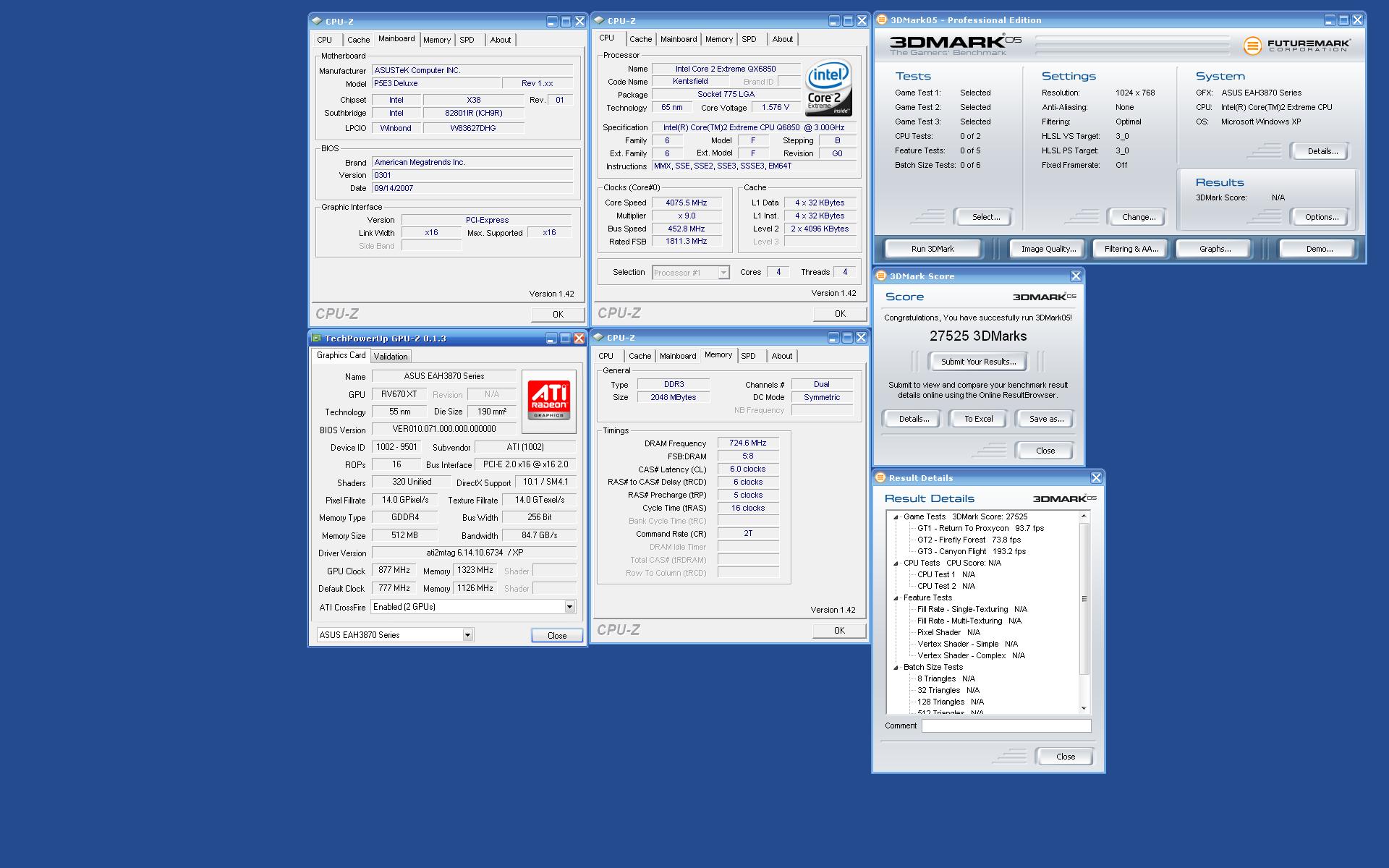This screenshot has width=1389, height=868.
Task: Click the Result Details scrollbar down arrow
Action: [x=1084, y=708]
